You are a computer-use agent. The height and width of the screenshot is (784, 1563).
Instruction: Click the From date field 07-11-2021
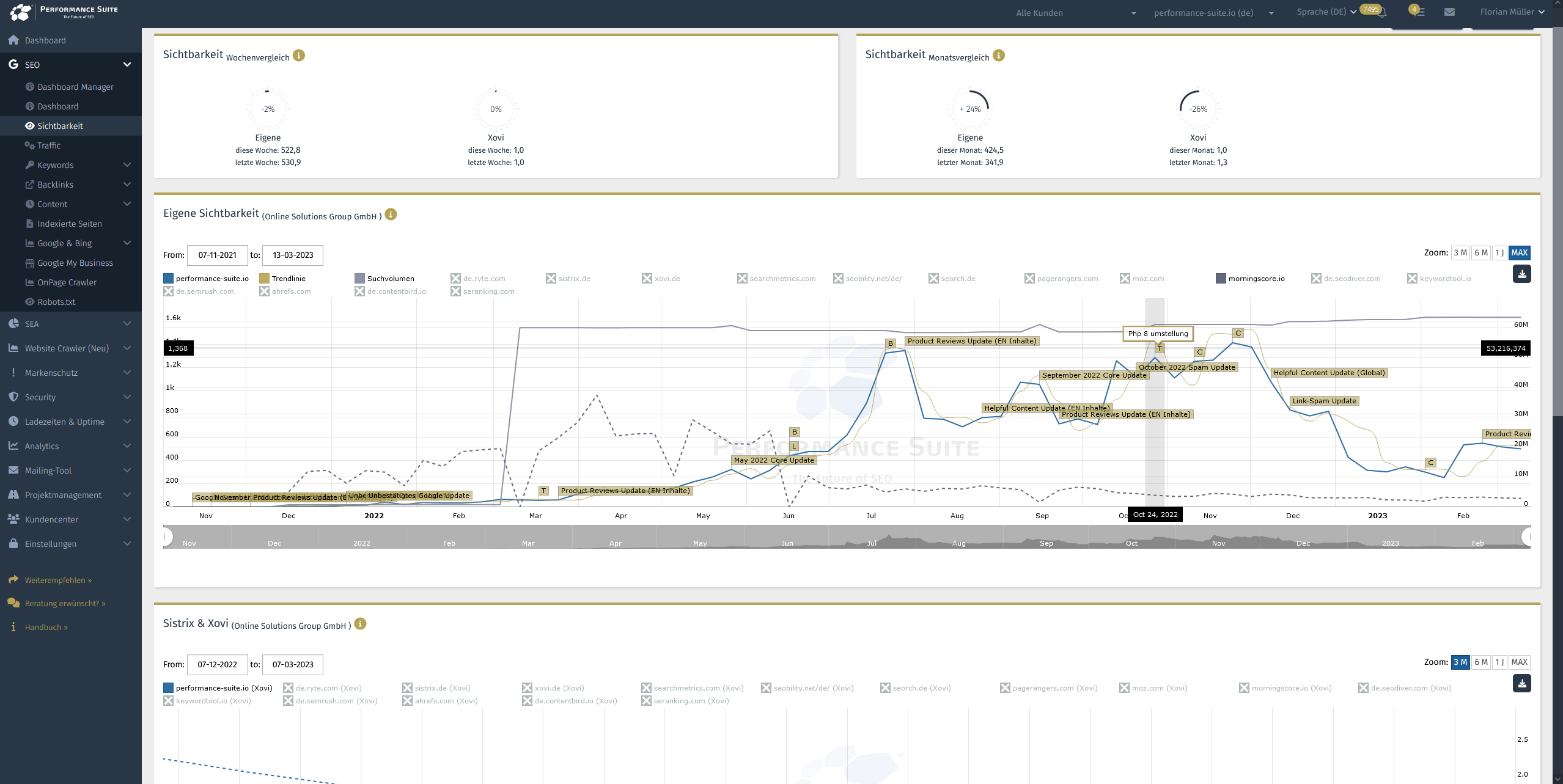(217, 255)
